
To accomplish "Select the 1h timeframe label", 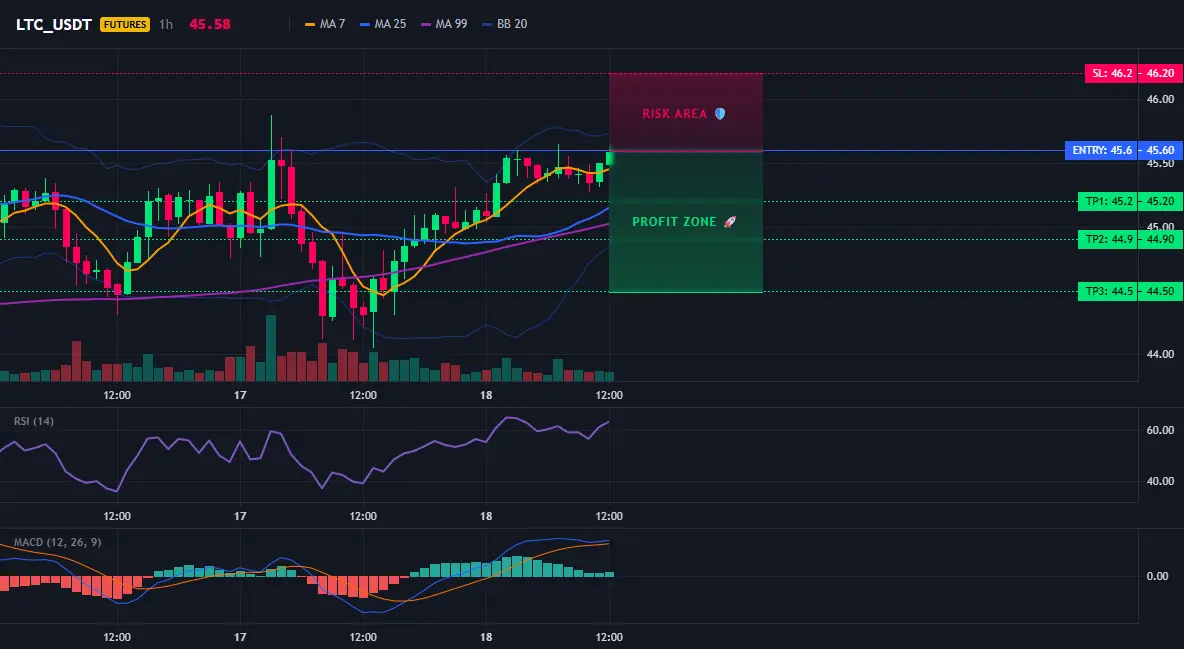I will point(166,24).
